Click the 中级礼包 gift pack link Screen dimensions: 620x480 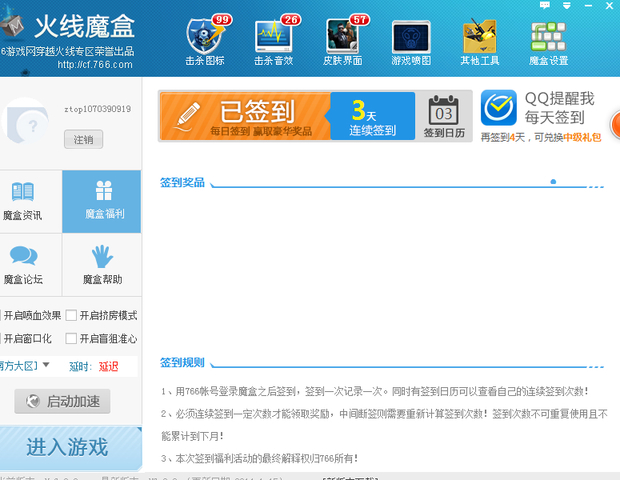(582, 138)
